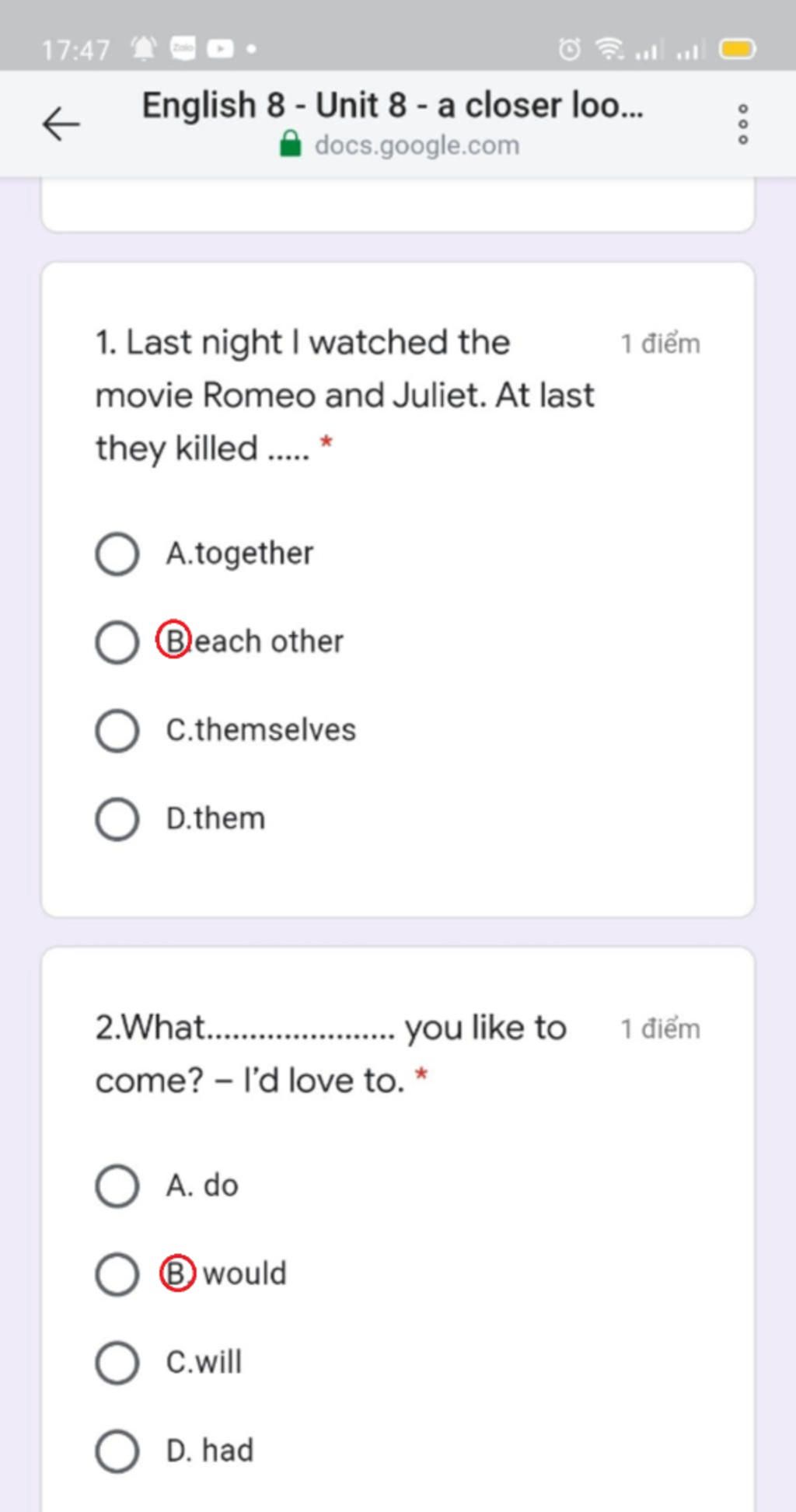The image size is (796, 1512).
Task: Tap the page title English 8 - Unit 8
Action: tap(393, 105)
